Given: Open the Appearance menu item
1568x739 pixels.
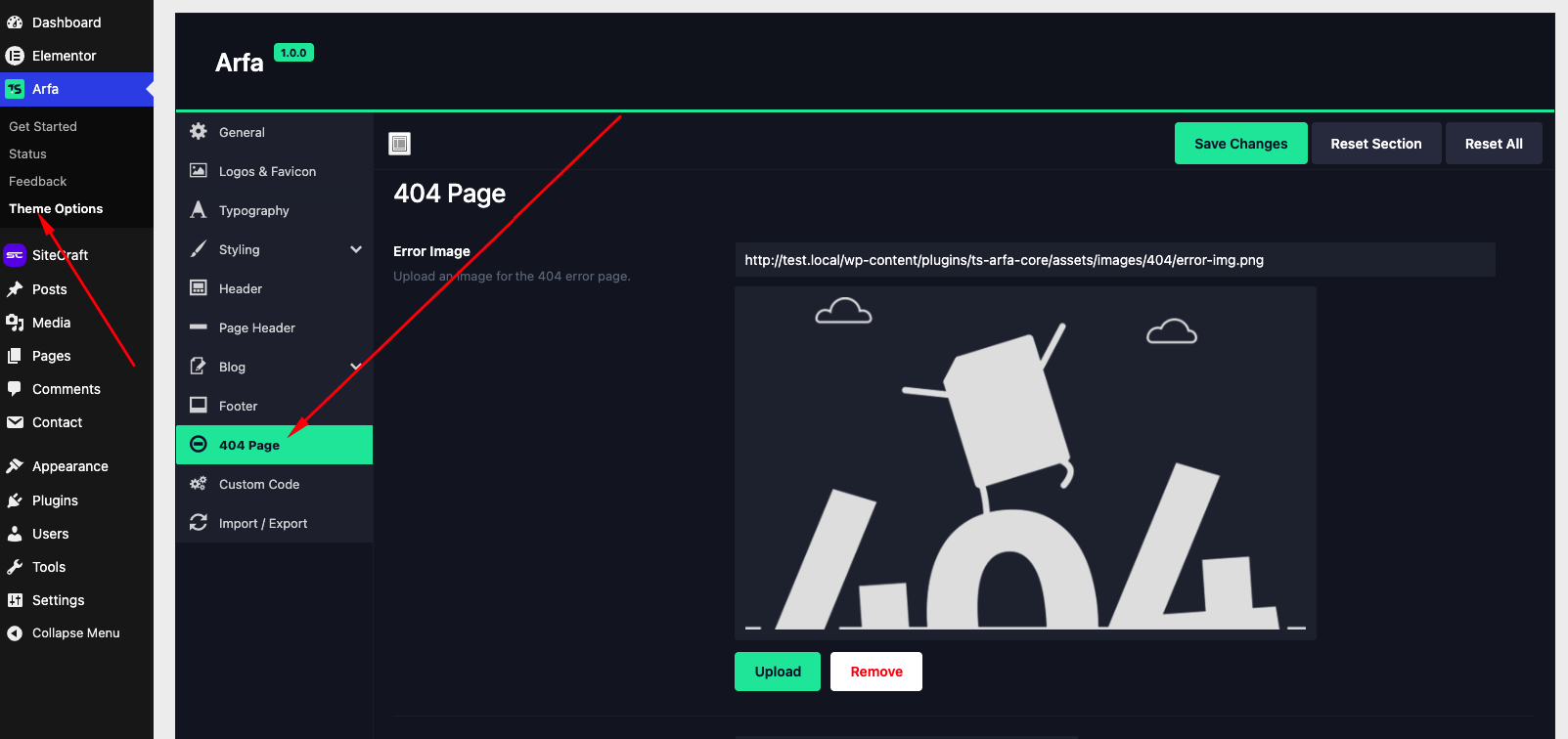Looking at the screenshot, I should [76, 466].
